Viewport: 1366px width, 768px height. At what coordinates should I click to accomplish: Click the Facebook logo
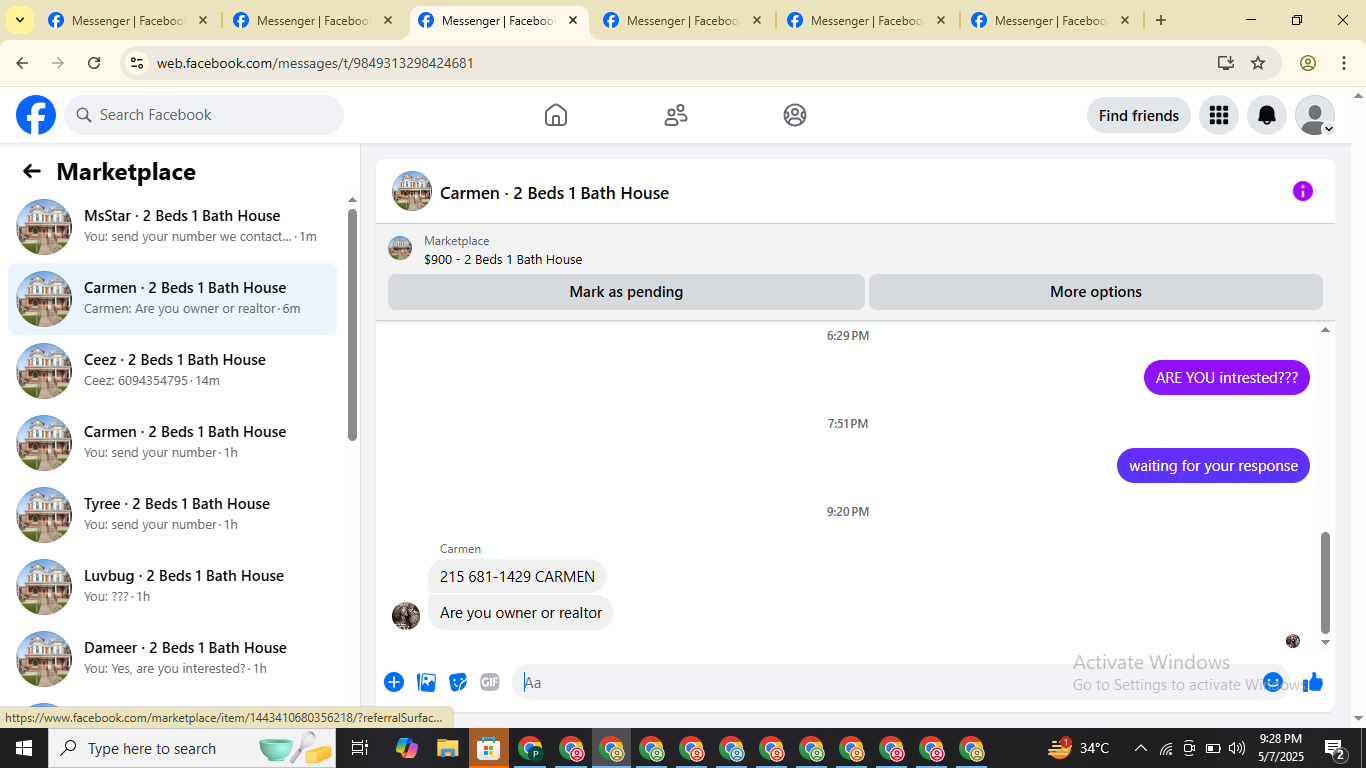pos(36,115)
